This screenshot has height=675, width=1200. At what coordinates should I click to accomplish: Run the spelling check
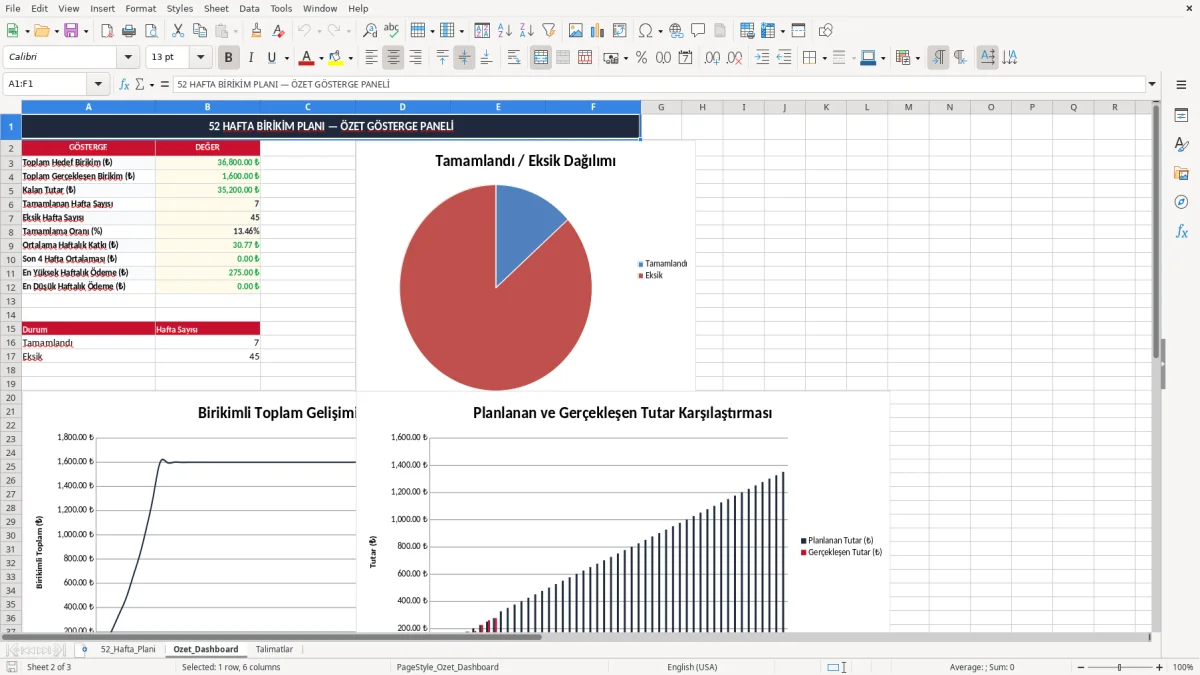(x=392, y=31)
